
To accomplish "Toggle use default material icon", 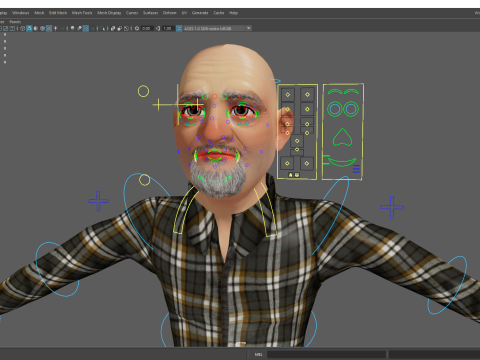I will [x=36, y=28].
